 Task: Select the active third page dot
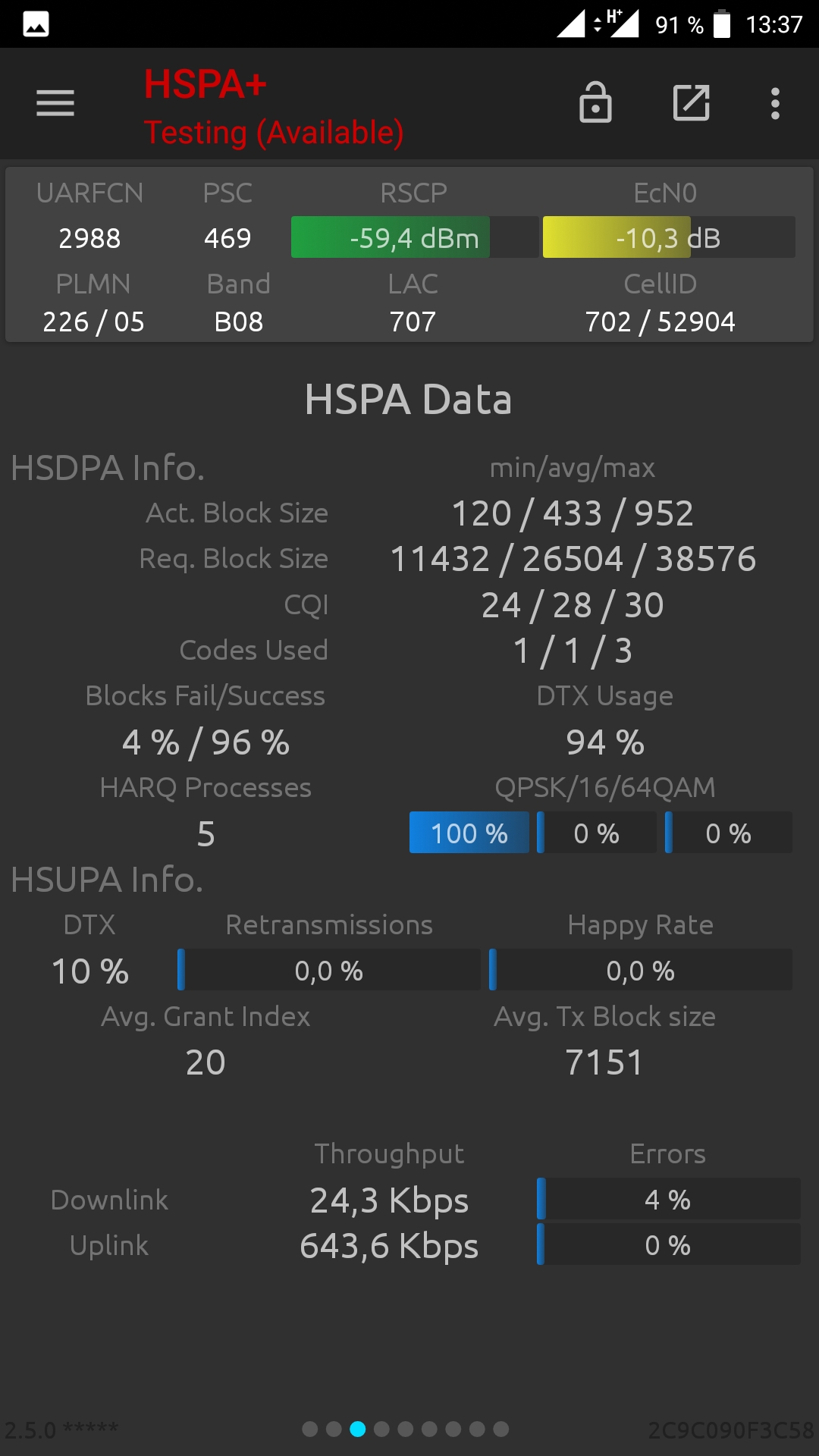(x=358, y=1429)
